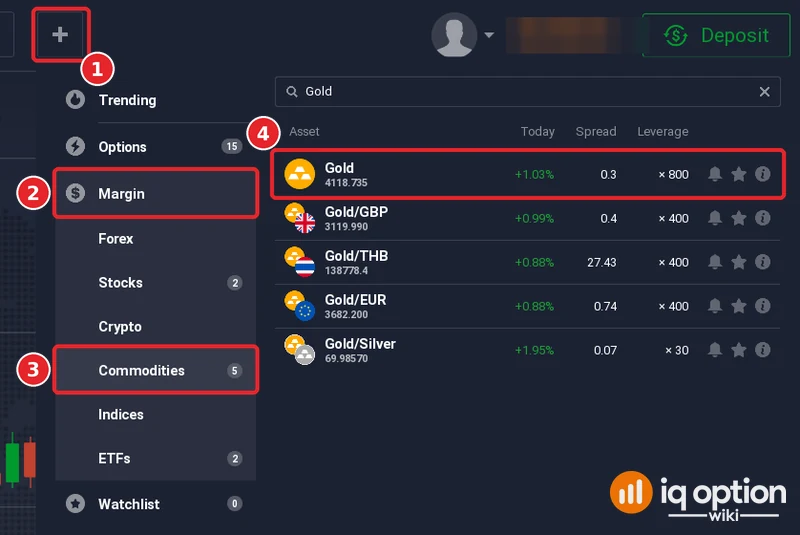Screen dimensions: 800x535
Task: Choose Forex under Margin
Action: coord(156,238)
